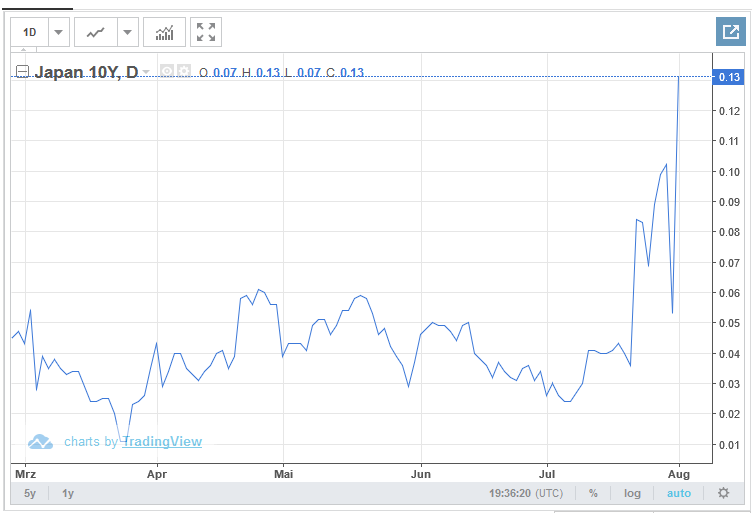Open the indicators chart icon

(164, 33)
